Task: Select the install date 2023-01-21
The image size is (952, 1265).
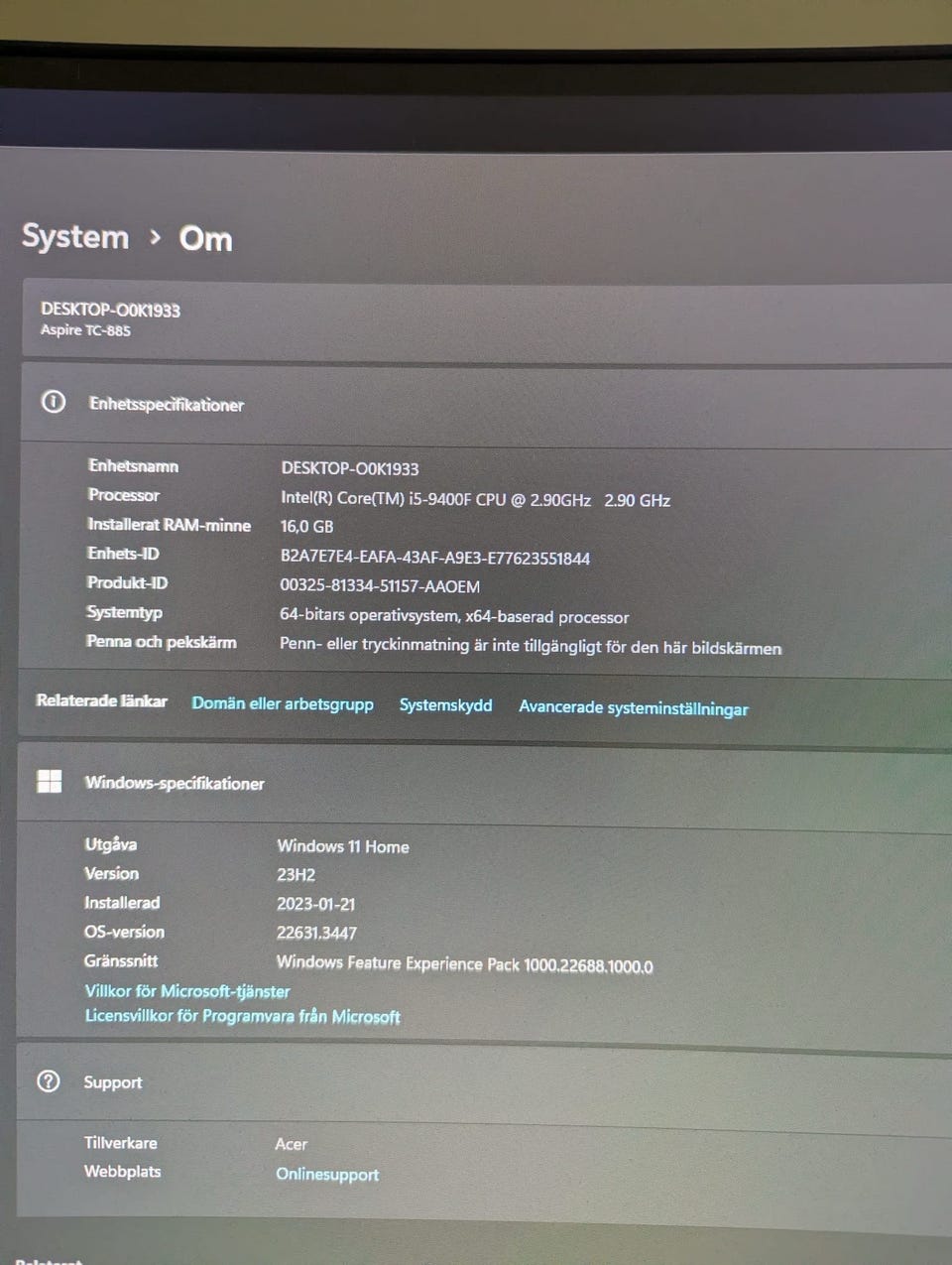Action: coord(316,904)
